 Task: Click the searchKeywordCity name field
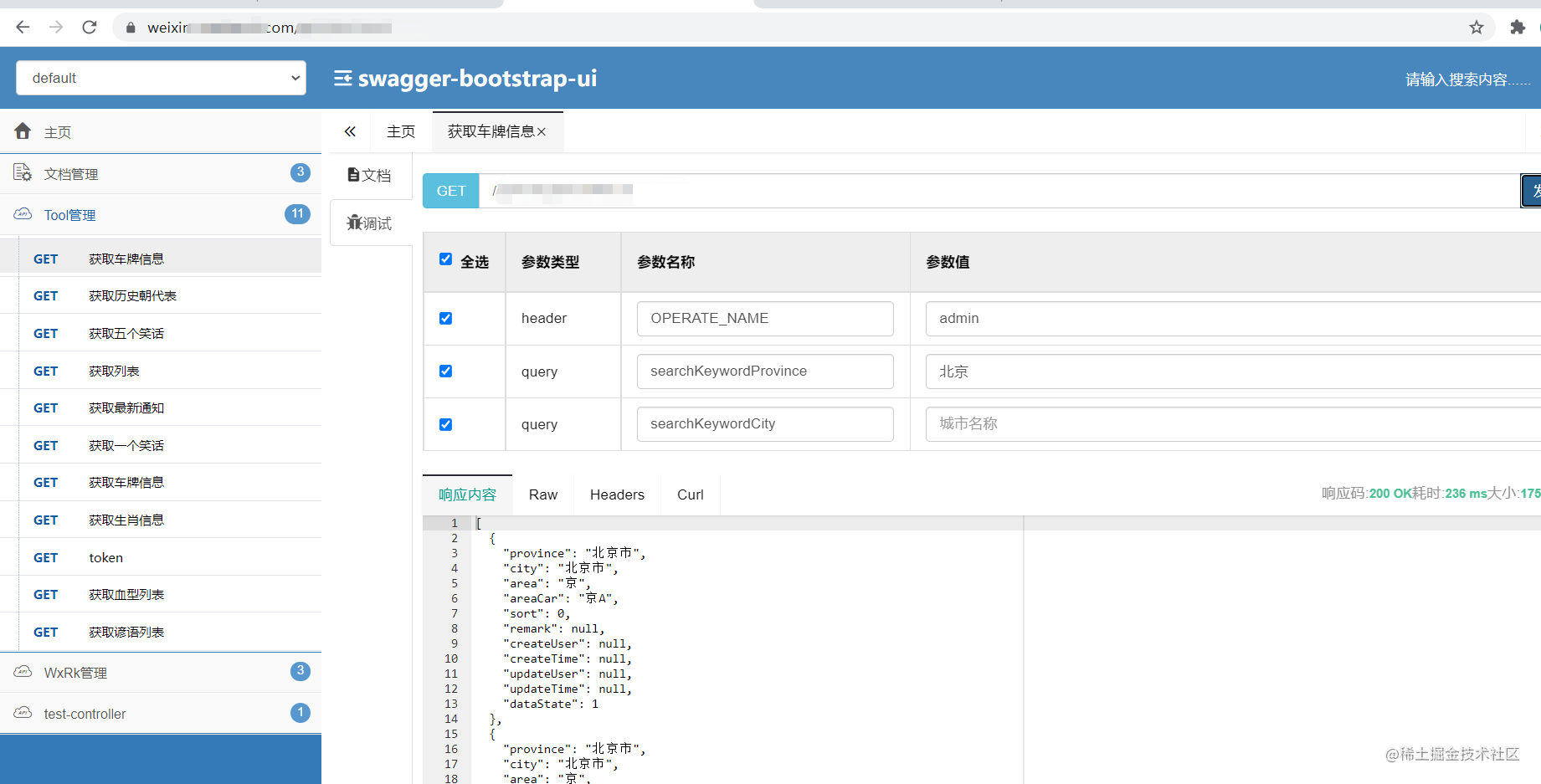pos(765,423)
